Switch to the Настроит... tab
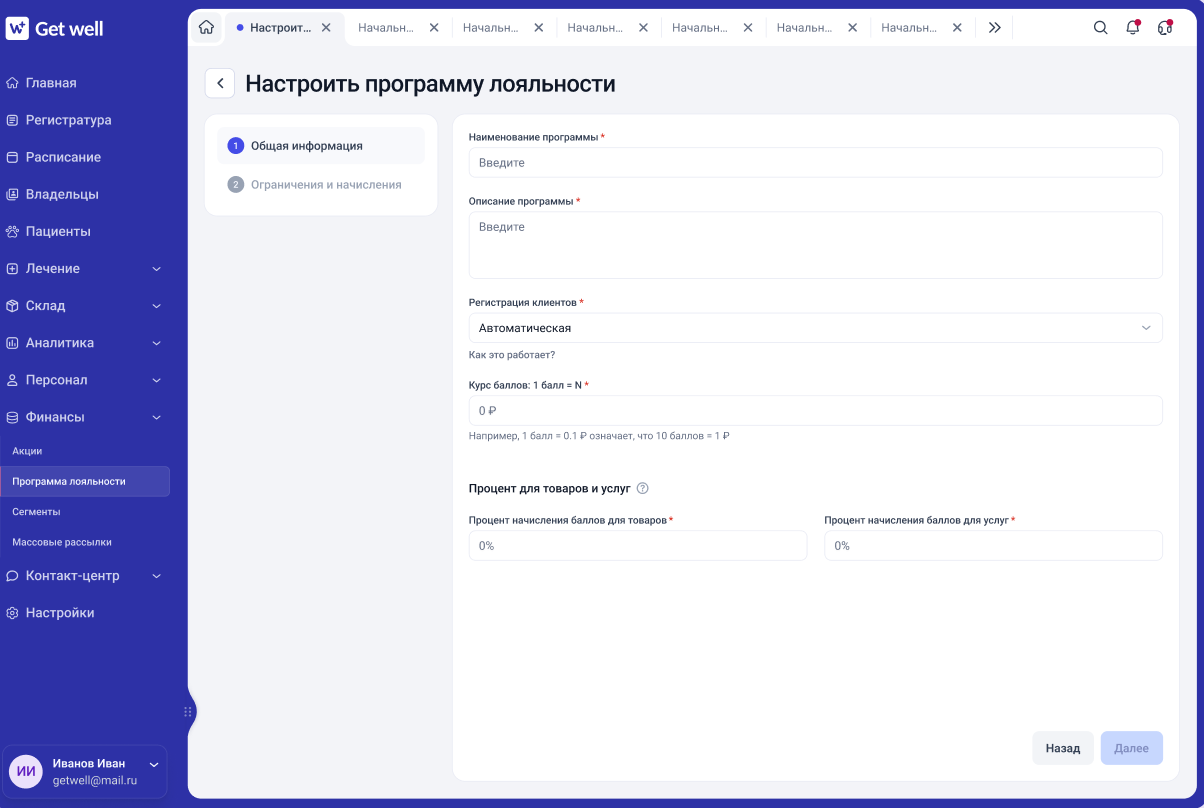 click(285, 28)
